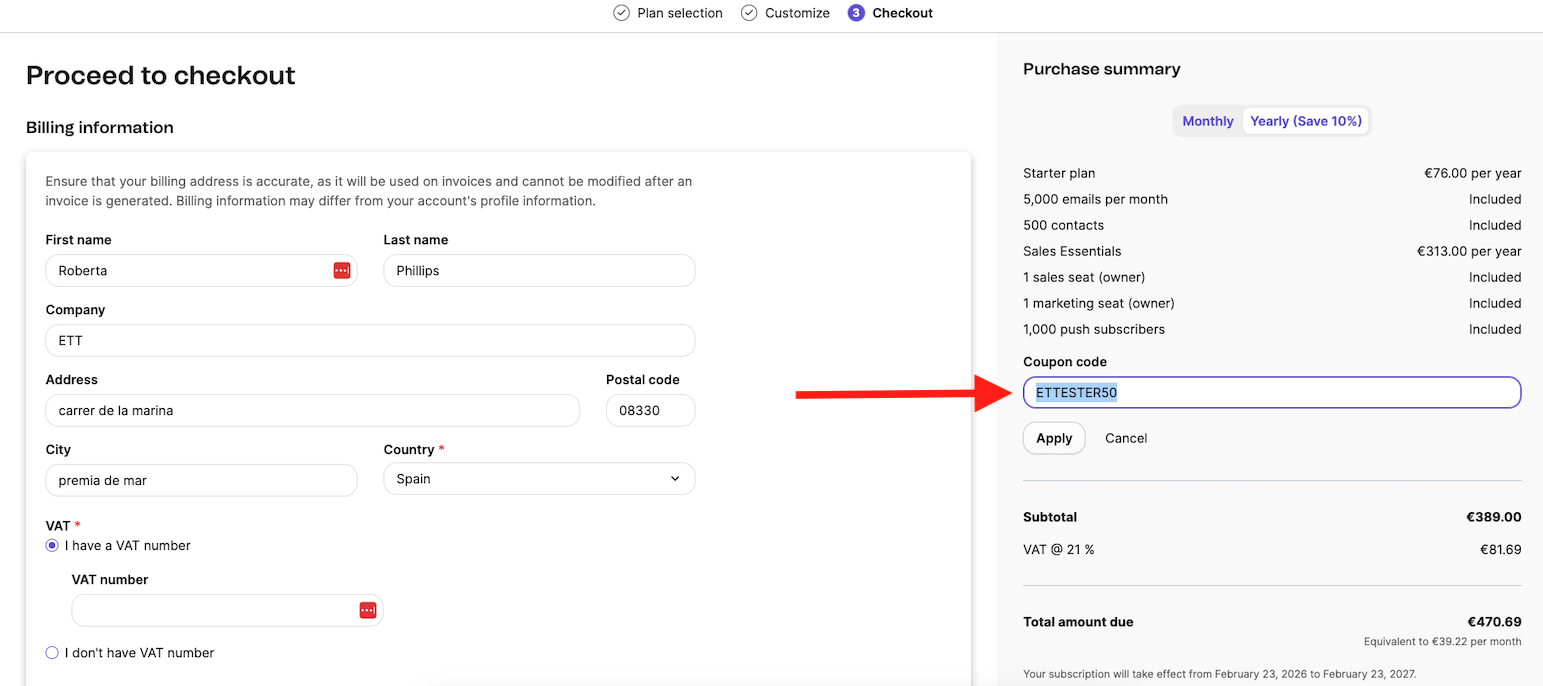Click the City field showing premia de mar

point(200,480)
